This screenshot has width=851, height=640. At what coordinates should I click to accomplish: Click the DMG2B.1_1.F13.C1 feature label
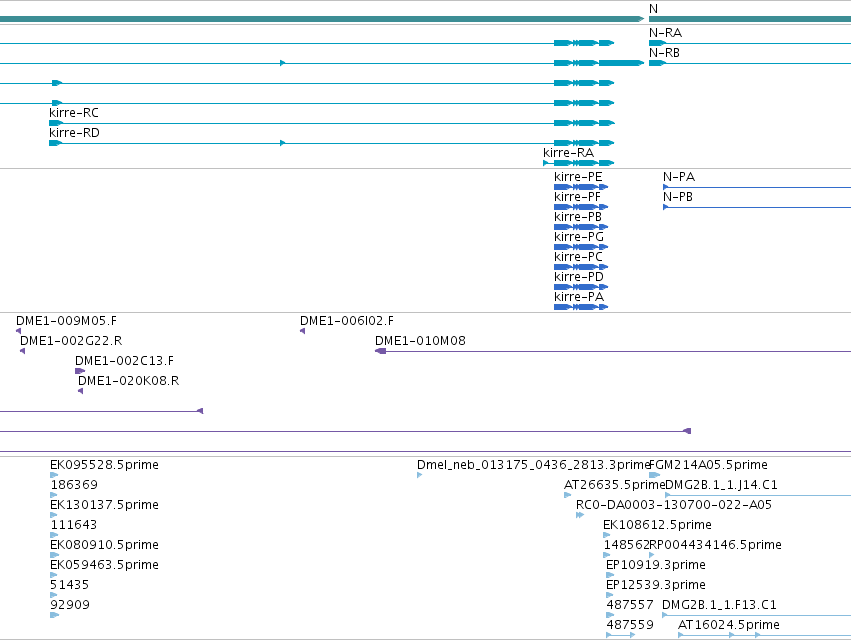point(719,605)
